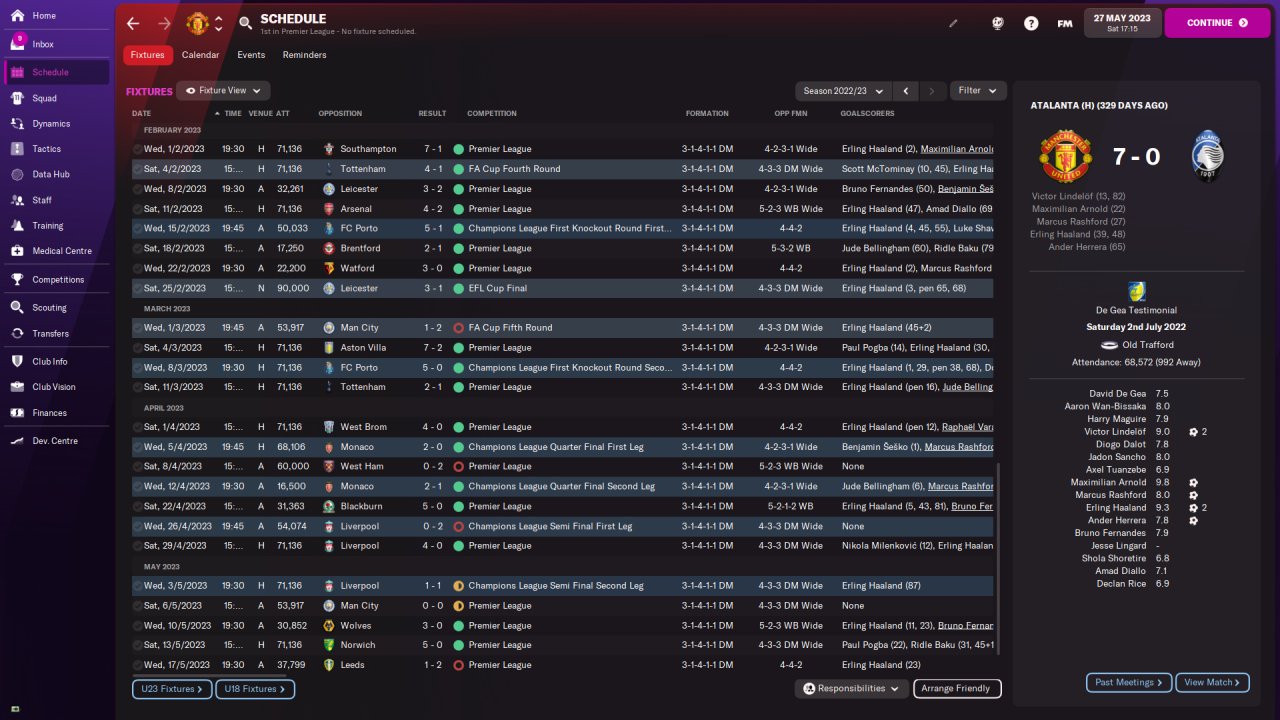This screenshot has height=720, width=1280.
Task: Click the pencil edit icon in header
Action: point(953,23)
